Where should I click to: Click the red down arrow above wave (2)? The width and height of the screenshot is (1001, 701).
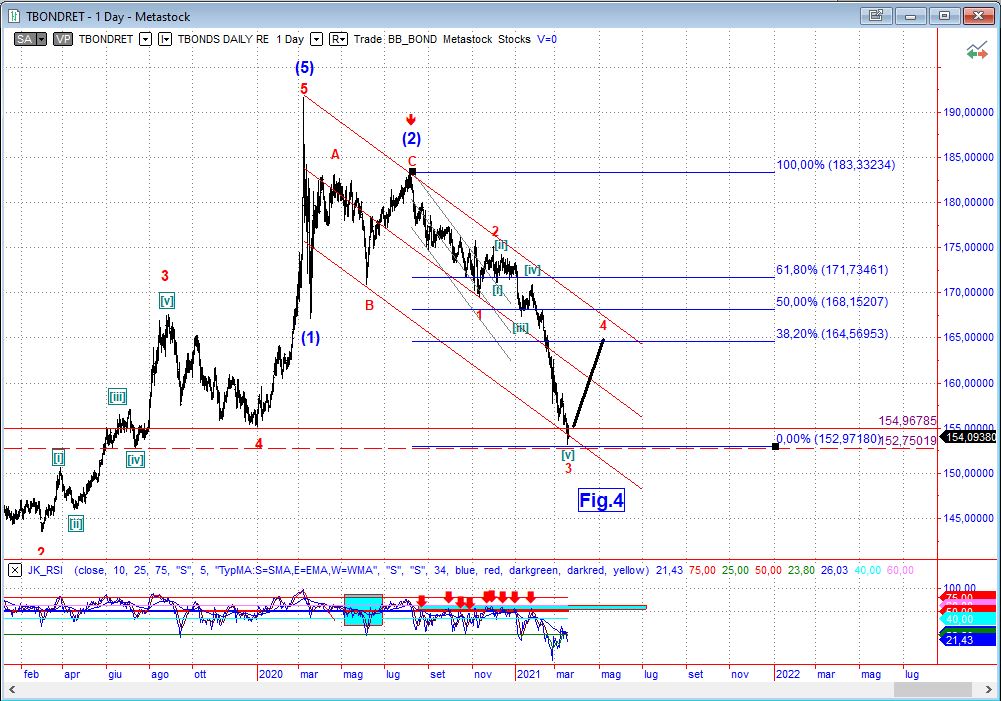coord(410,119)
